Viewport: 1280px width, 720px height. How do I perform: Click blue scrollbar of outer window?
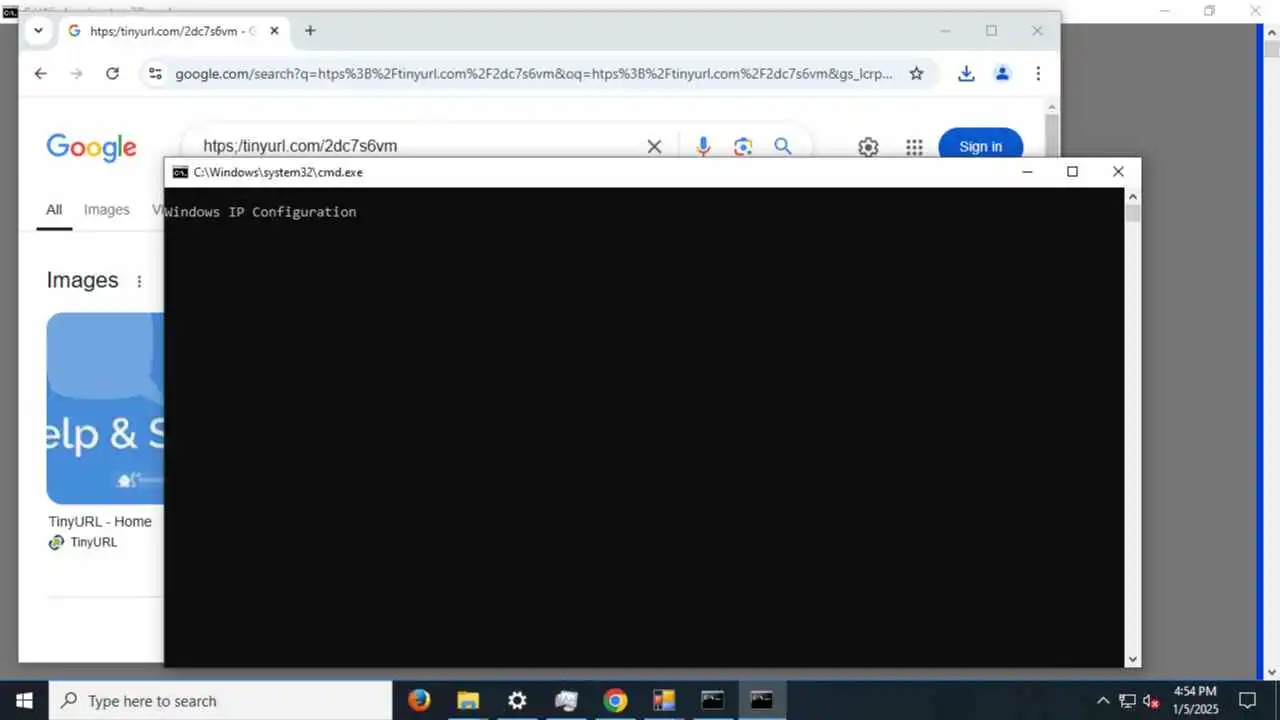(1260, 350)
